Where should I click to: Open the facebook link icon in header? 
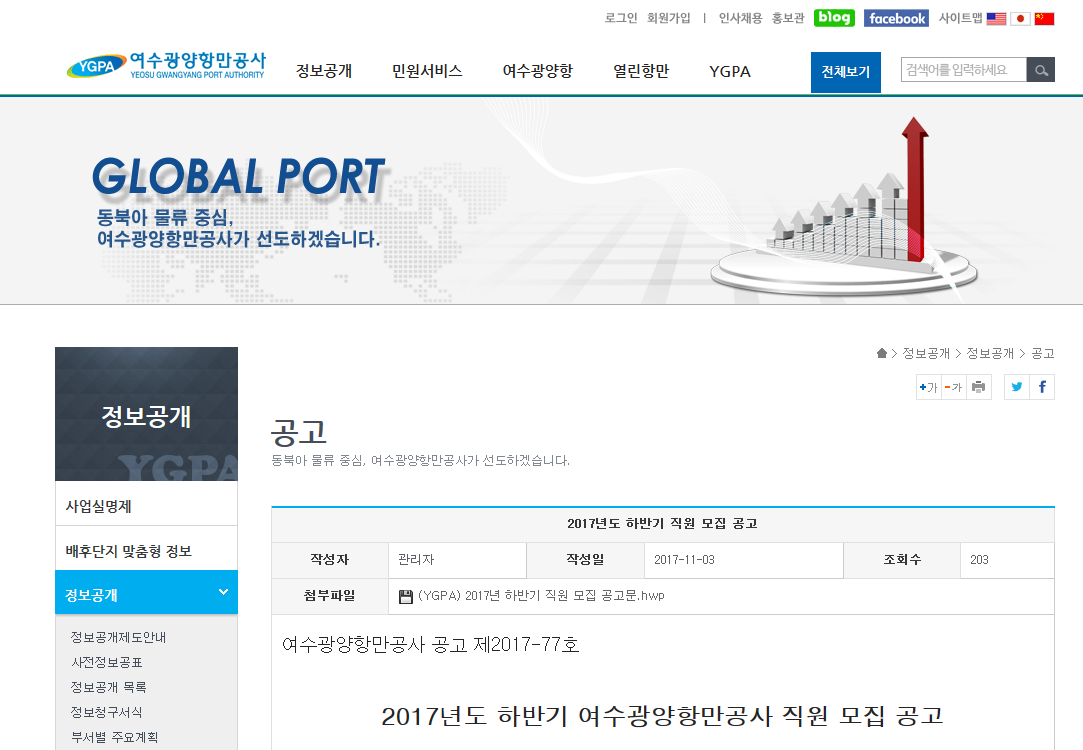[x=896, y=18]
